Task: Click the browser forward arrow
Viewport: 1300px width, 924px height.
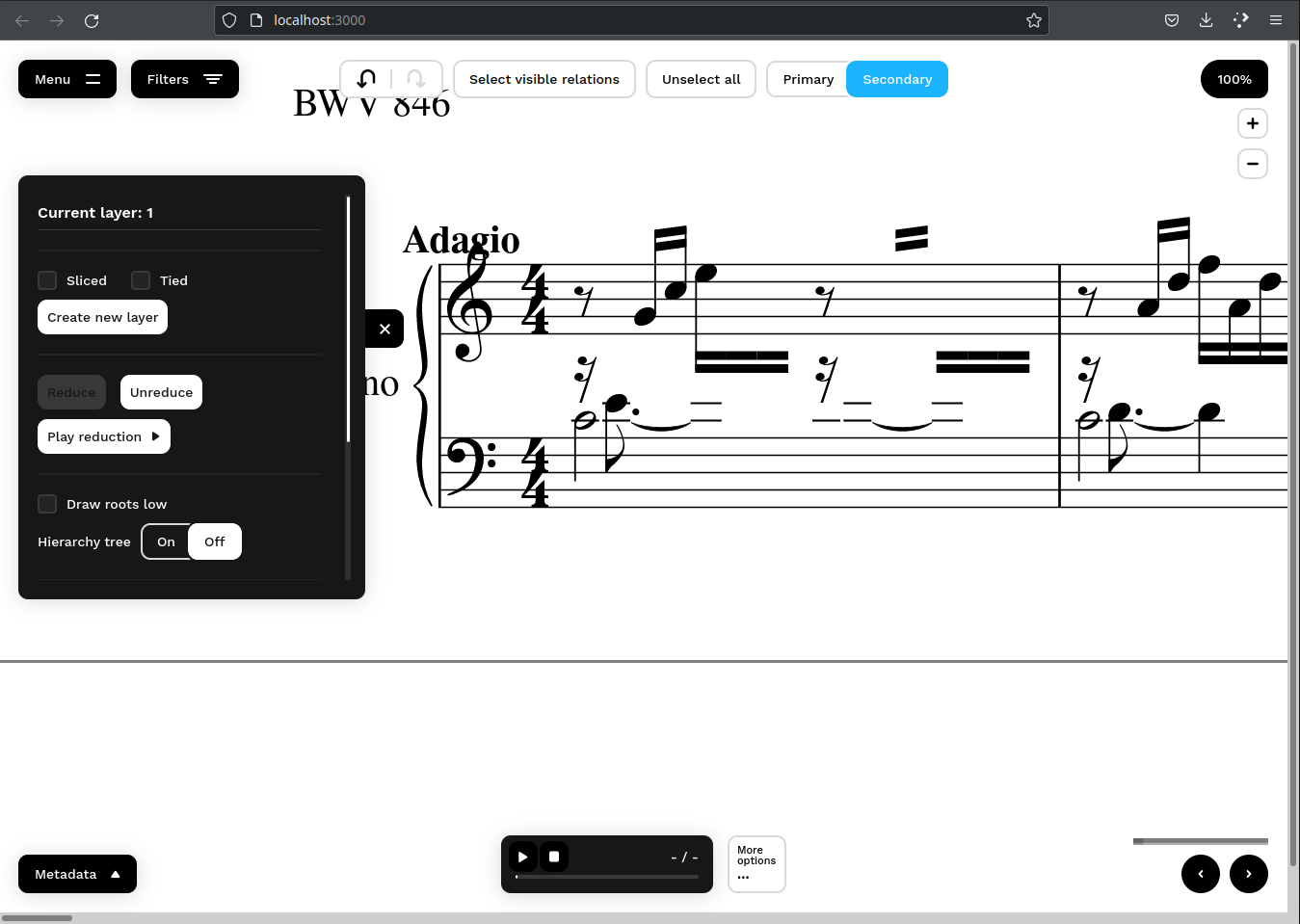Action: tap(57, 20)
